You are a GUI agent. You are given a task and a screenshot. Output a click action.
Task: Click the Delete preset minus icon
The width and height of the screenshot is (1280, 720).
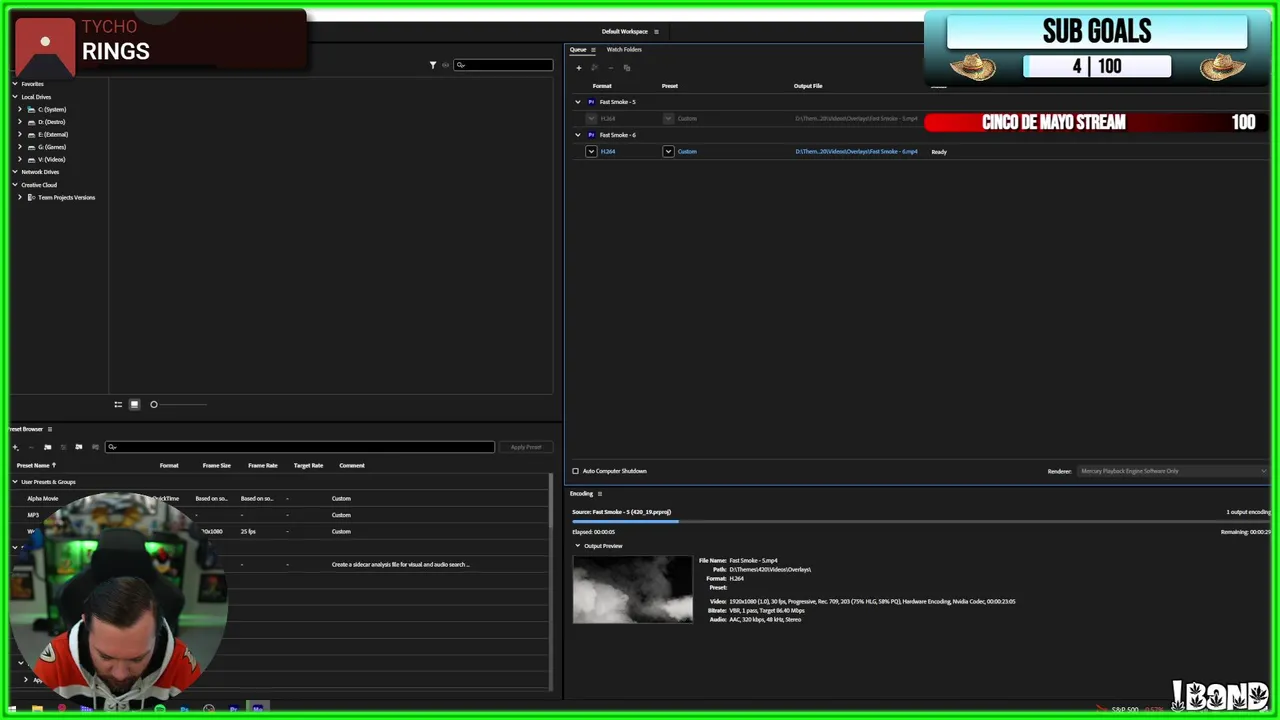point(31,447)
